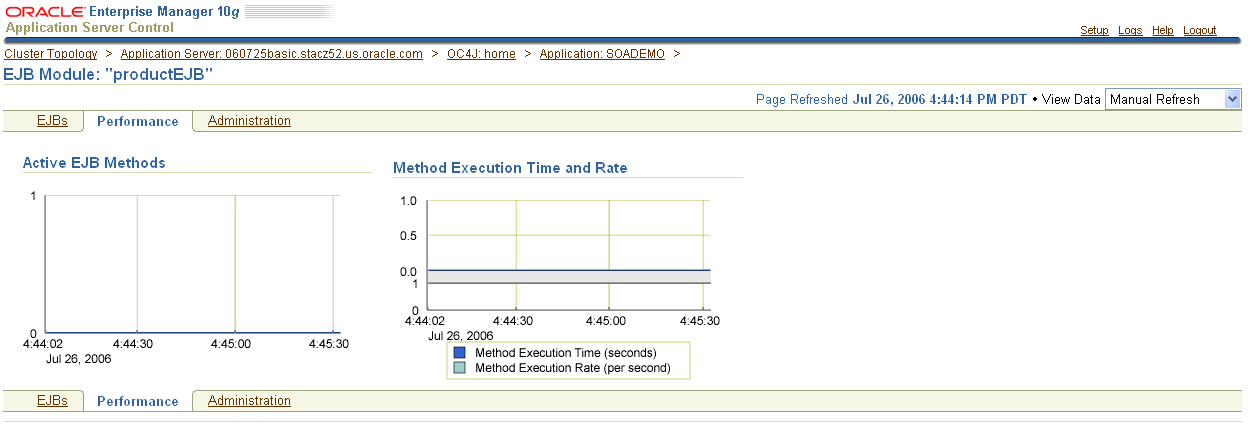
Task: Click the Logout link
Action: tap(1200, 30)
